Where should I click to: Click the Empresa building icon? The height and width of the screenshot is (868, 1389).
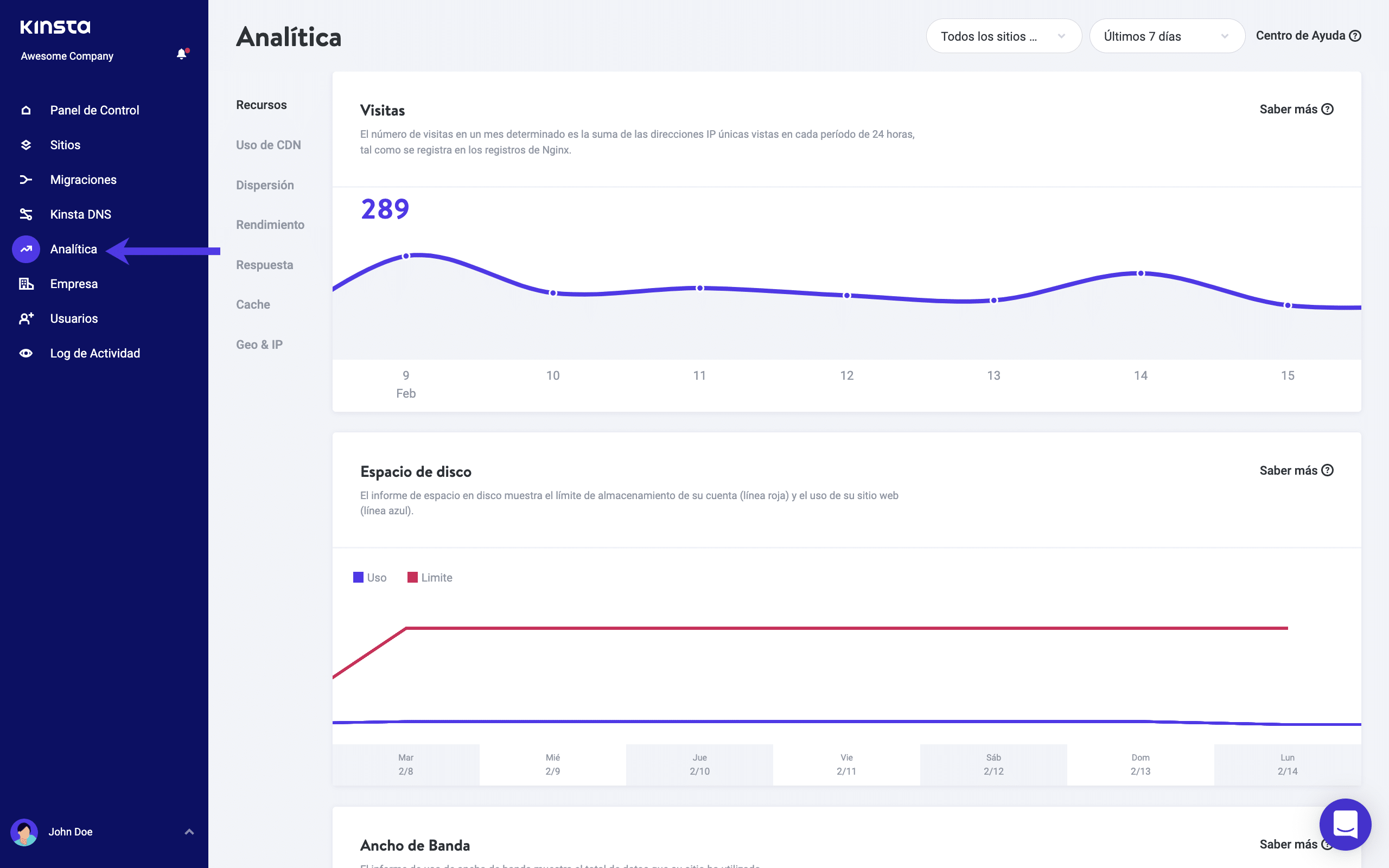click(26, 284)
